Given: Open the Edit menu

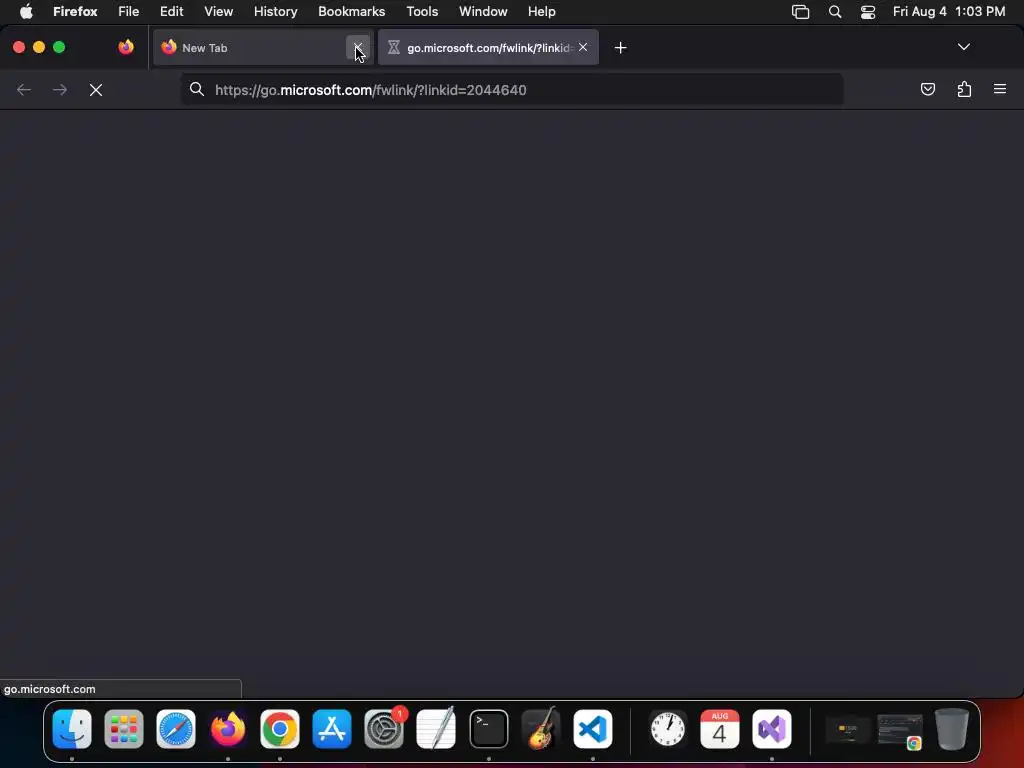Looking at the screenshot, I should [172, 12].
